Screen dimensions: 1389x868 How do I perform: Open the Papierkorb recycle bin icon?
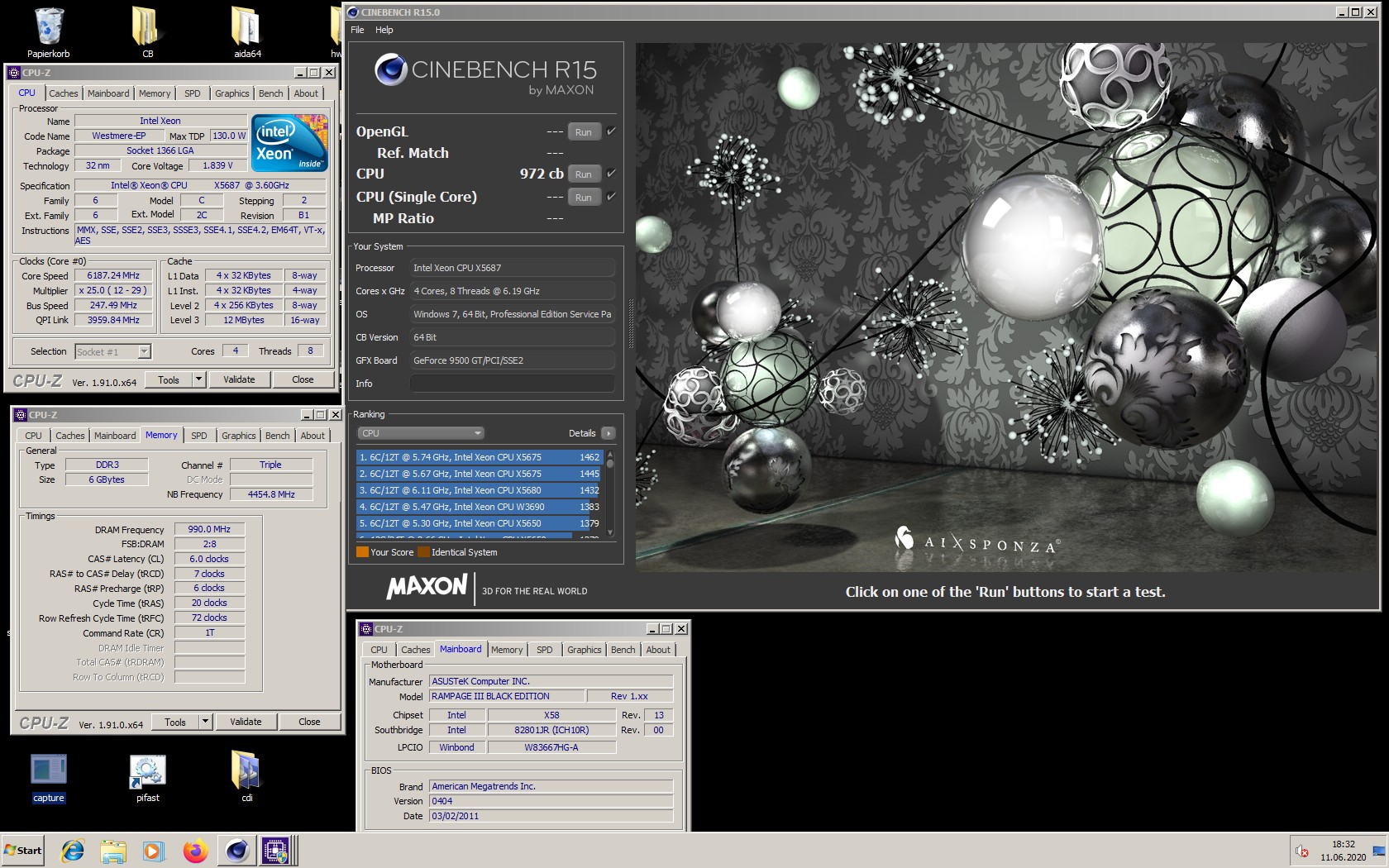[49, 33]
